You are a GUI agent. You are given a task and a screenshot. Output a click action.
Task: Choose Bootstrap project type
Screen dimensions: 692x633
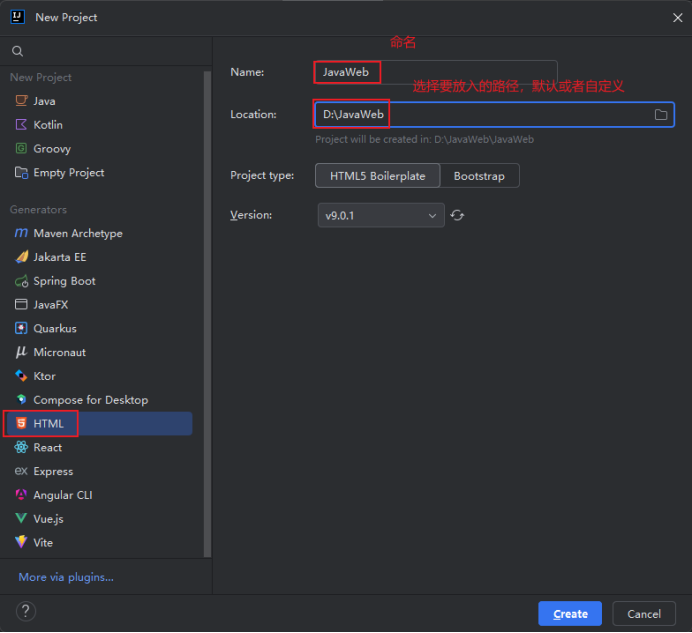479,176
